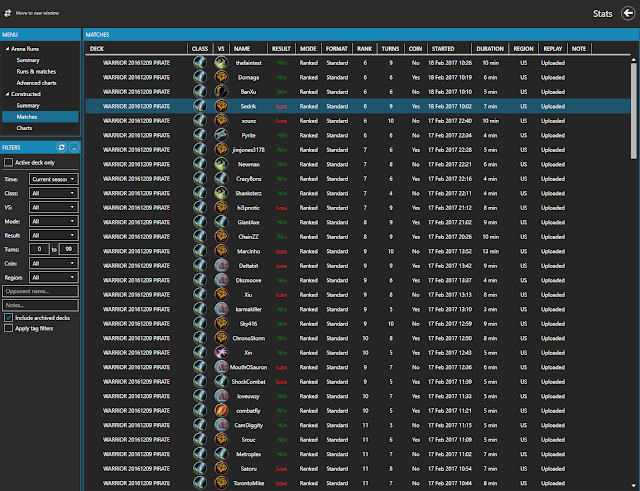Image resolution: width=640 pixels, height=491 pixels.
Task: Select the match row against jimjones3178
Action: point(358,150)
